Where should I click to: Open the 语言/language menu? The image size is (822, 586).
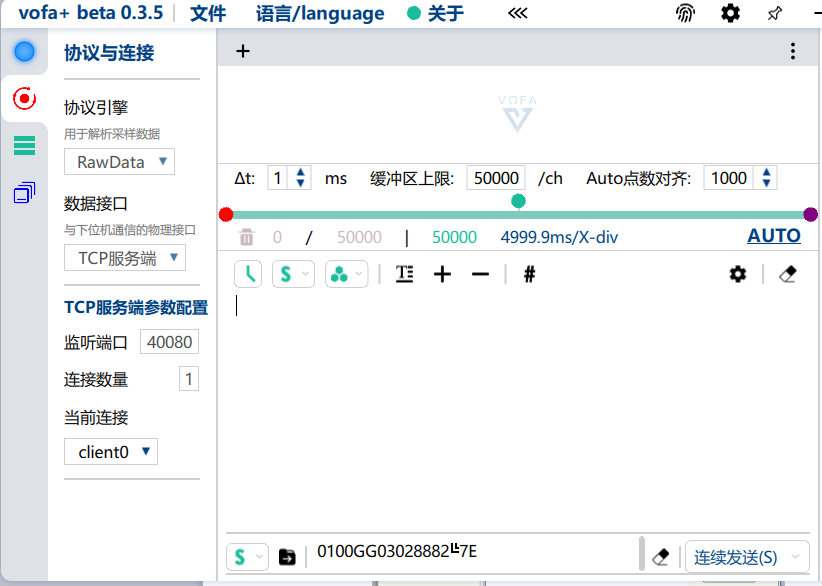[x=319, y=14]
